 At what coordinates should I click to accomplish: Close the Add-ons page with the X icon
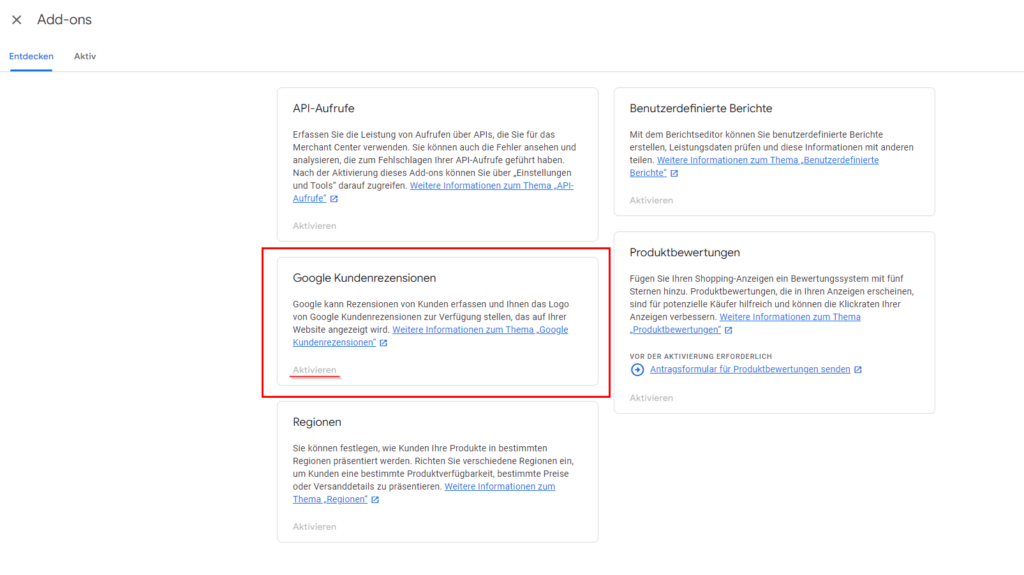[x=16, y=20]
